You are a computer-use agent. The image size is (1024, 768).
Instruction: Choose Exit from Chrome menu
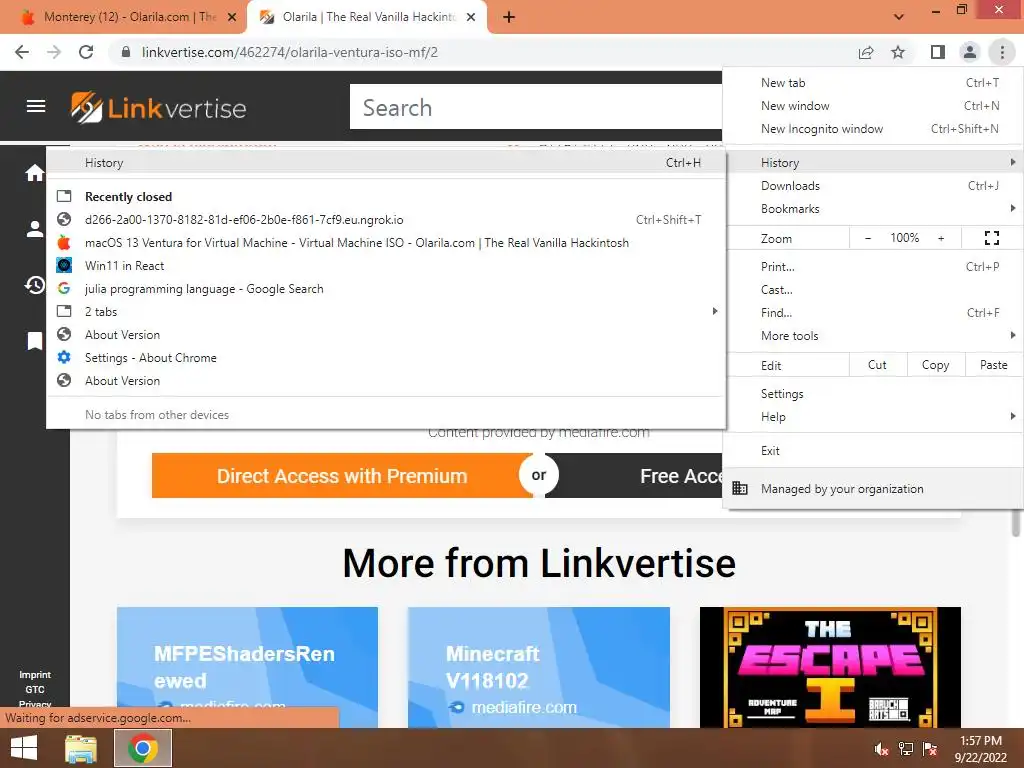tap(873, 451)
